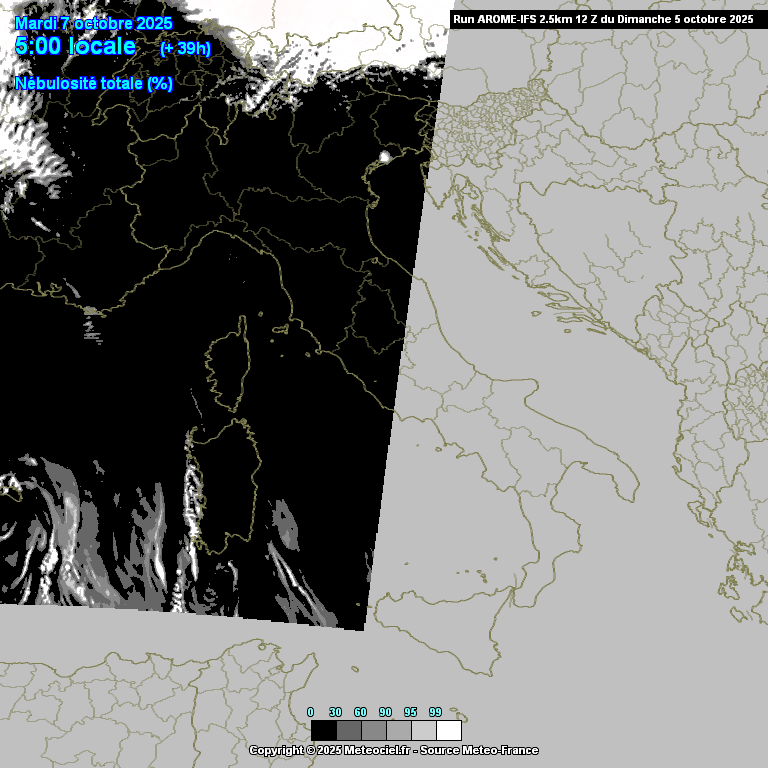Click the "Nébulosité totale (%)" title

pyautogui.click(x=94, y=84)
